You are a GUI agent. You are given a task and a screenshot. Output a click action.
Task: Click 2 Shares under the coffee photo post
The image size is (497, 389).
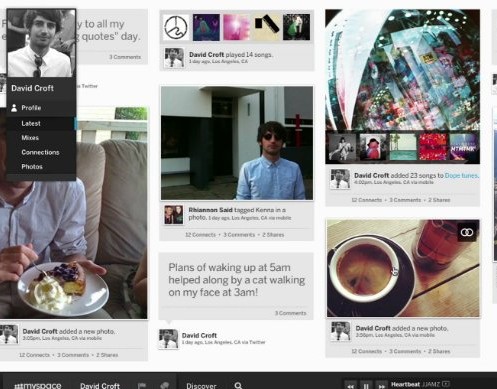point(439,351)
